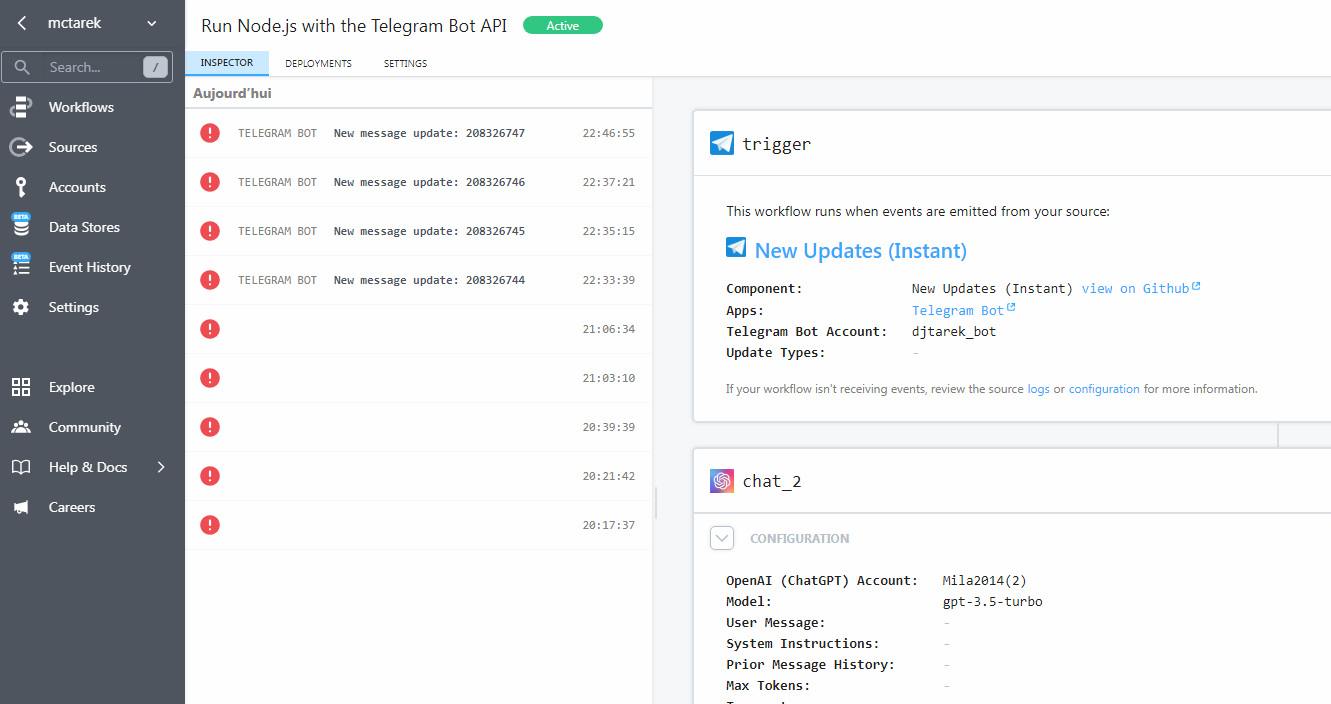Open Sources in the sidebar
The height and width of the screenshot is (704, 1331).
click(73, 147)
